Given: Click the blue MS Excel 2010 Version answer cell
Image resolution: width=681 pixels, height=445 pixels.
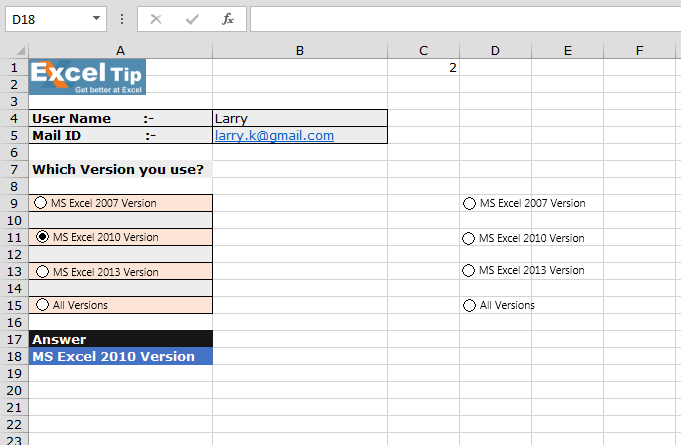Looking at the screenshot, I should click(121, 356).
